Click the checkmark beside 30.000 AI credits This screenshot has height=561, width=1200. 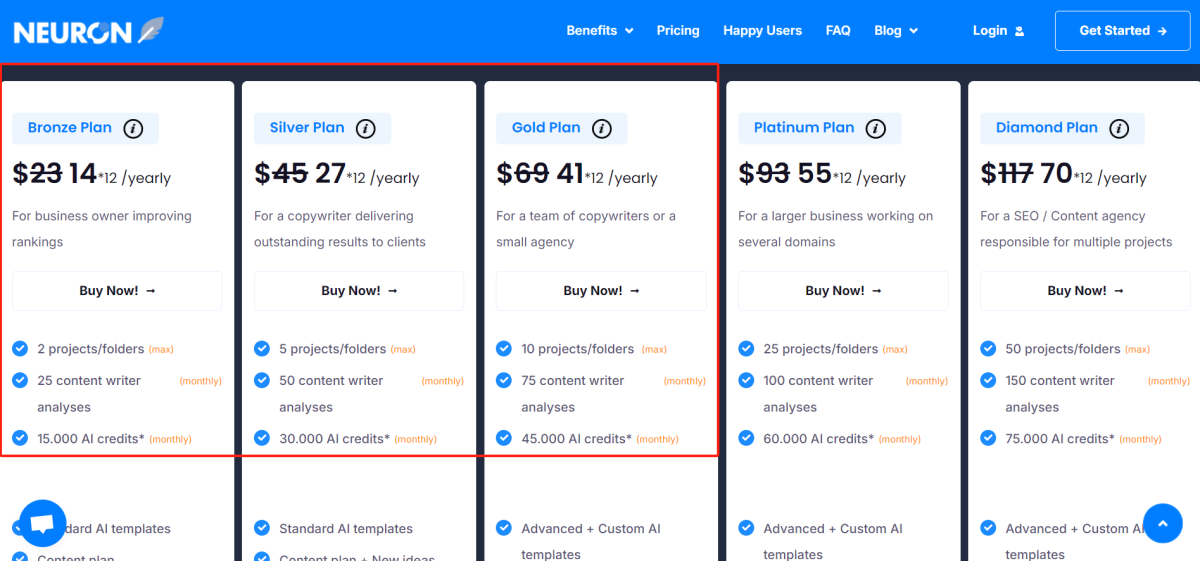(262, 438)
